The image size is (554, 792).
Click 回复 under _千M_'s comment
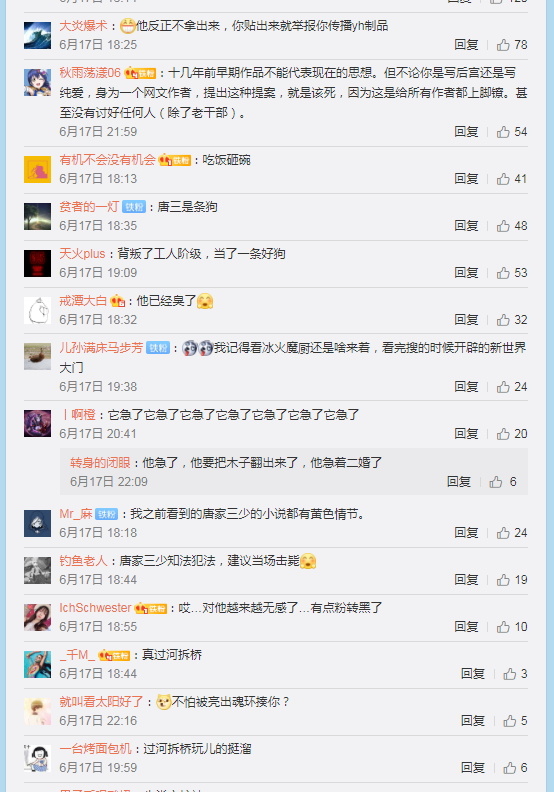[473, 673]
